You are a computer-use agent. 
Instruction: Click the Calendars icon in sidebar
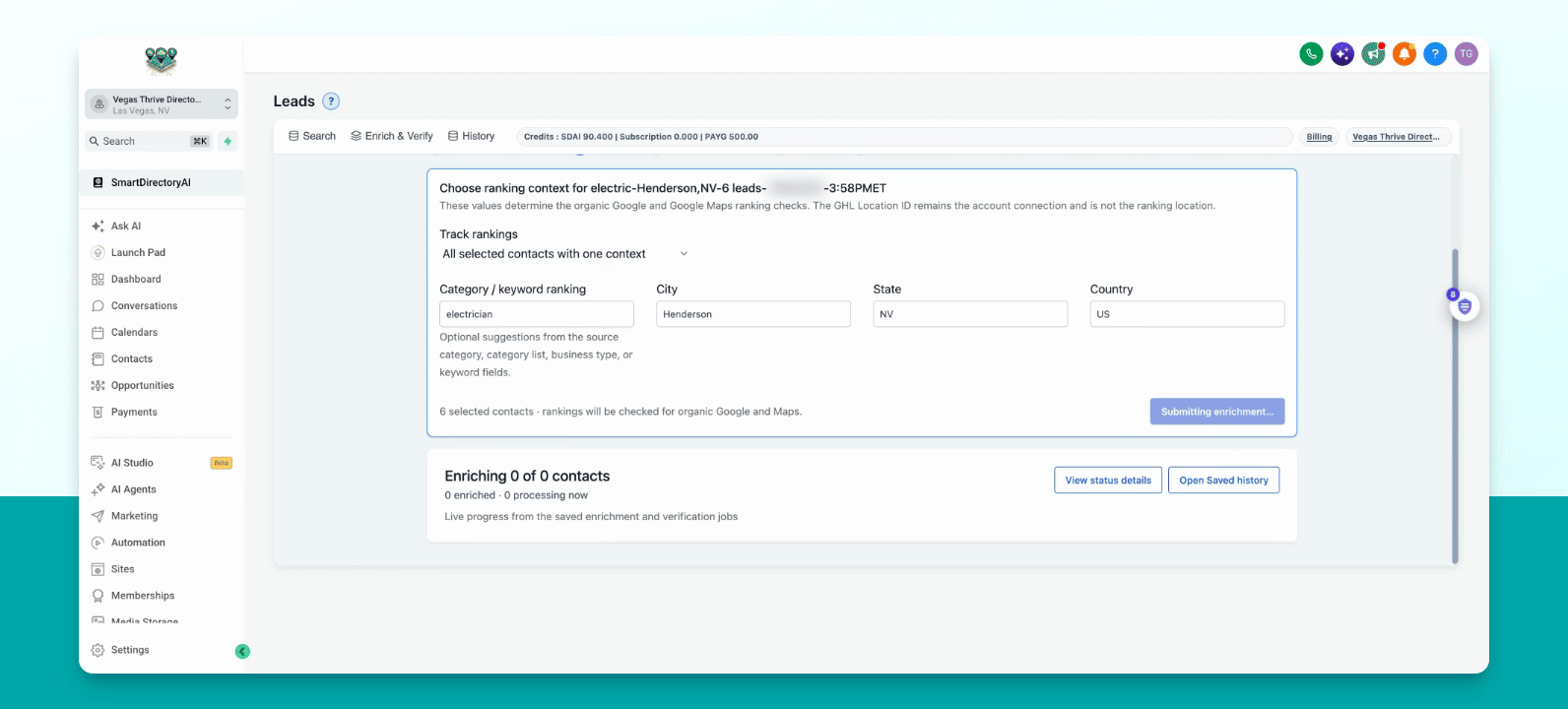tap(98, 333)
